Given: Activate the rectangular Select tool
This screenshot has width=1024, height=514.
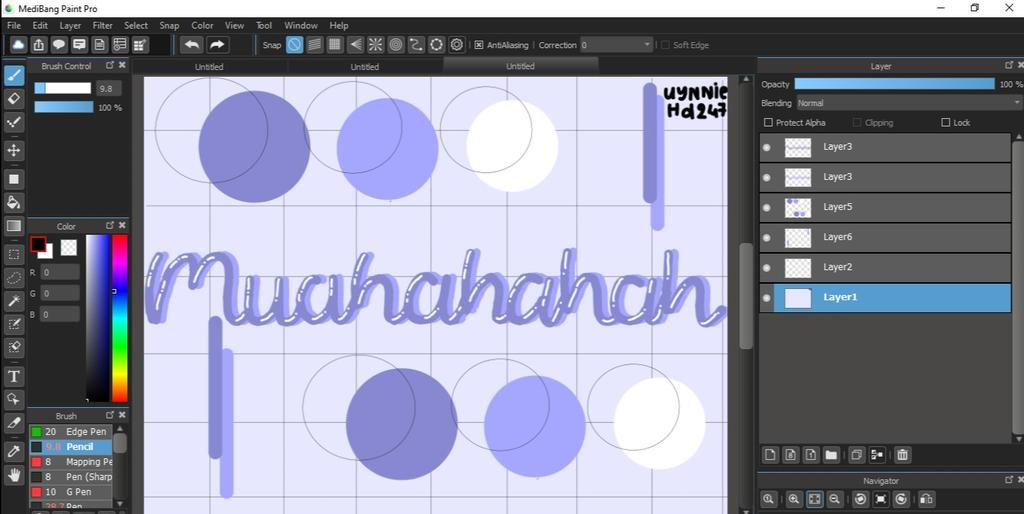Looking at the screenshot, I should [14, 254].
